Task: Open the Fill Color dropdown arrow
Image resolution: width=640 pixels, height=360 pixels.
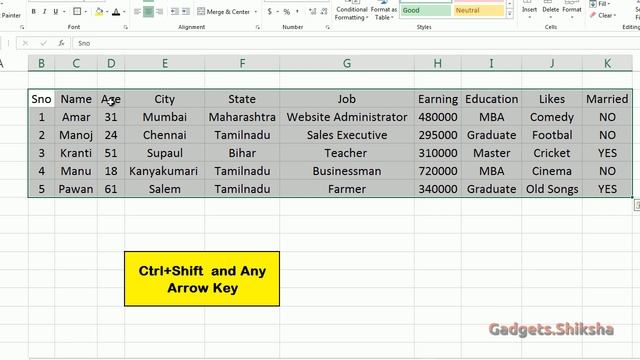Action: pyautogui.click(x=107, y=12)
